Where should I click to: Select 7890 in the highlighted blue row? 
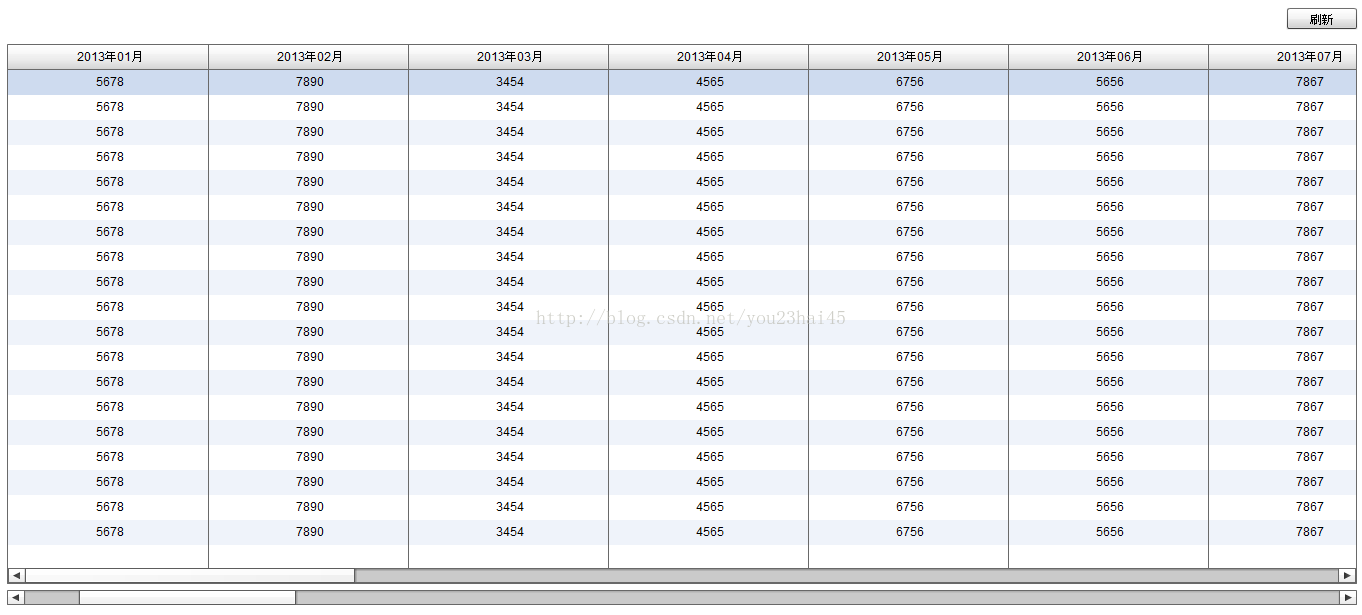click(310, 82)
